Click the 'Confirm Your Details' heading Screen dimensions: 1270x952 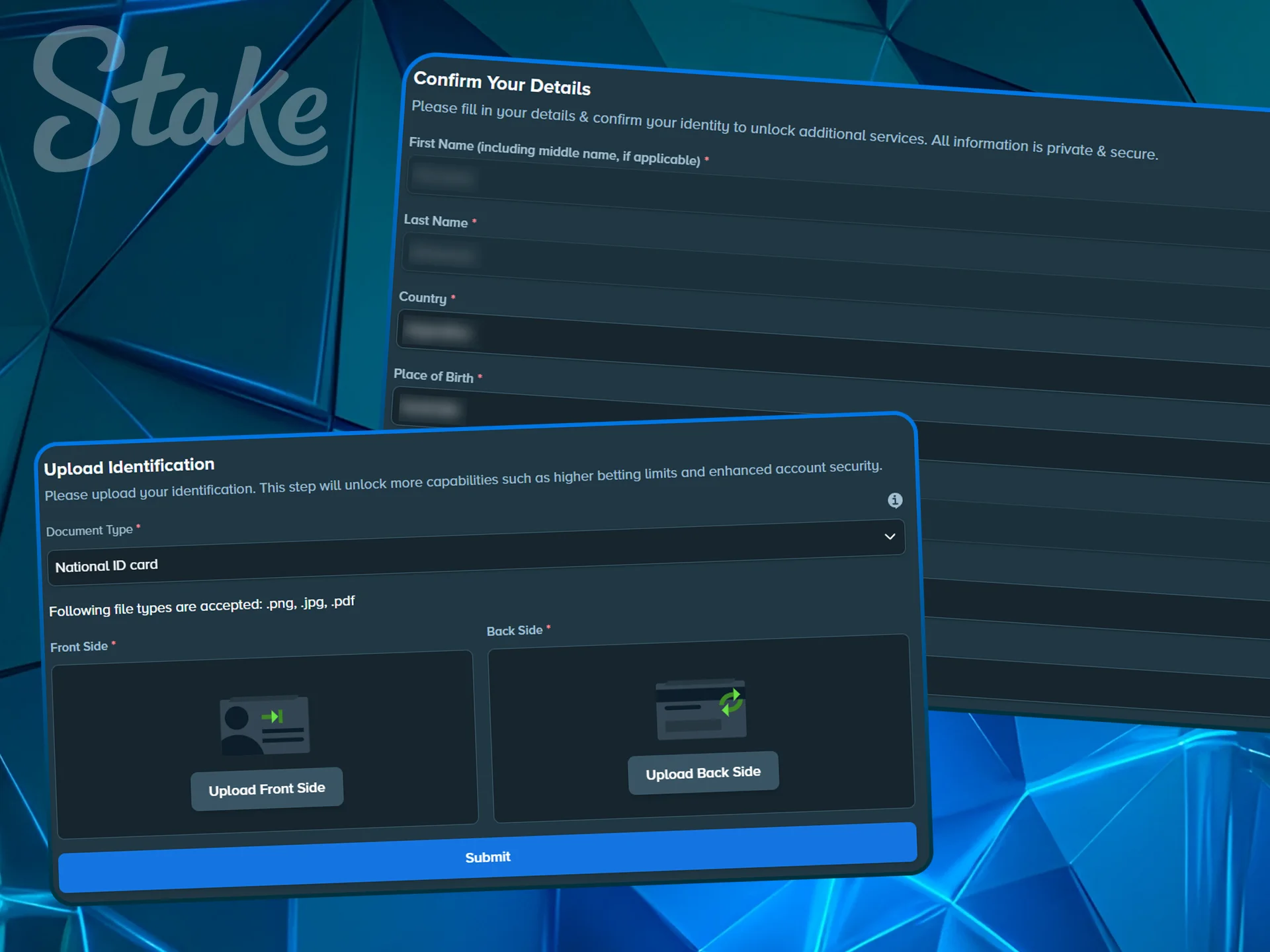click(x=502, y=83)
